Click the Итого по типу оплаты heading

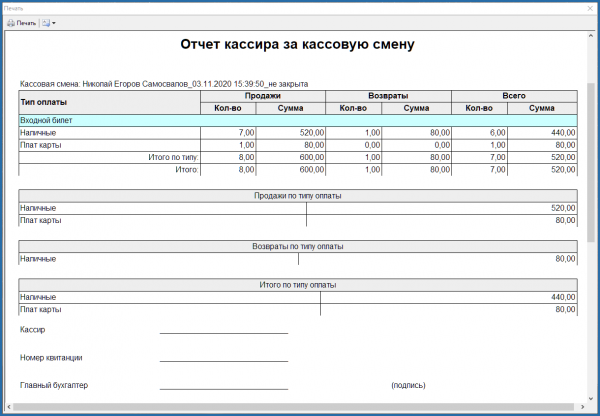click(297, 285)
